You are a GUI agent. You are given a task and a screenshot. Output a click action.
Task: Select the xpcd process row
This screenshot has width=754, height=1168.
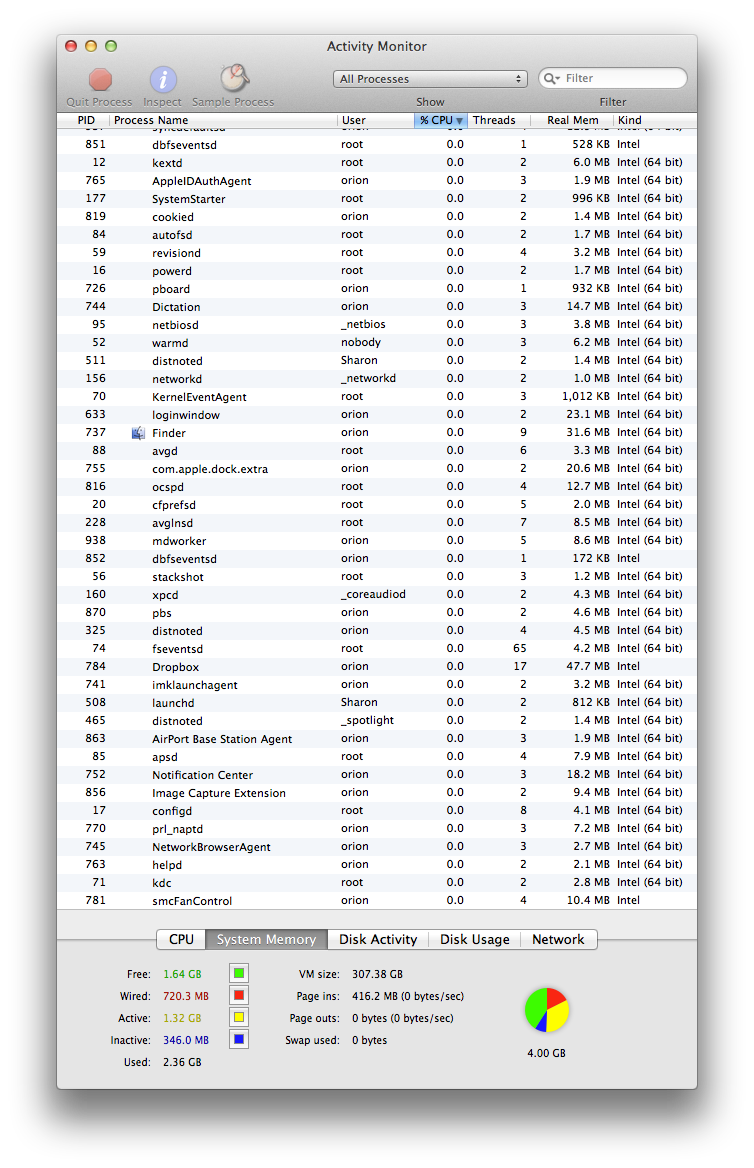[377, 594]
